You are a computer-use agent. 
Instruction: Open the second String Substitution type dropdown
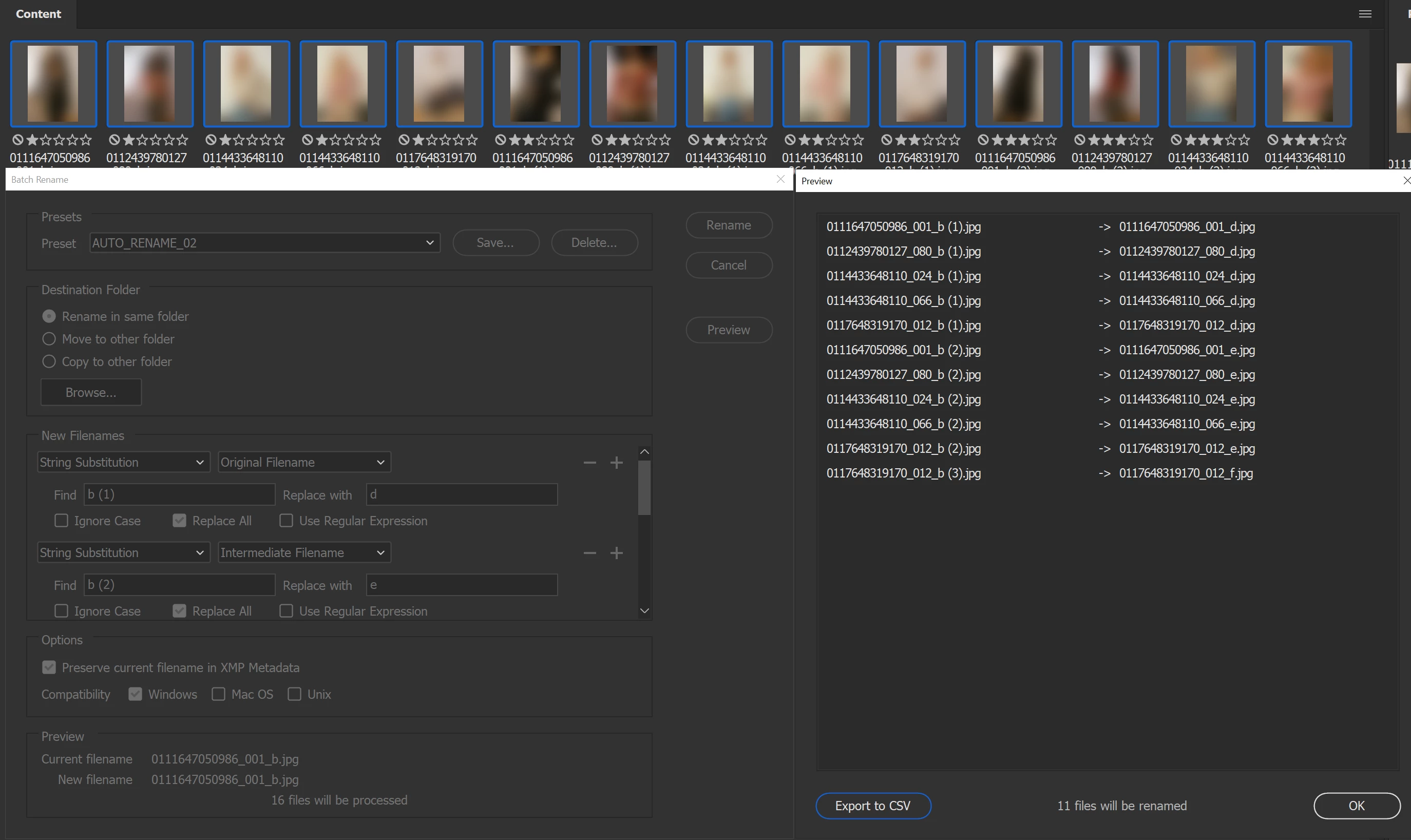click(x=123, y=553)
